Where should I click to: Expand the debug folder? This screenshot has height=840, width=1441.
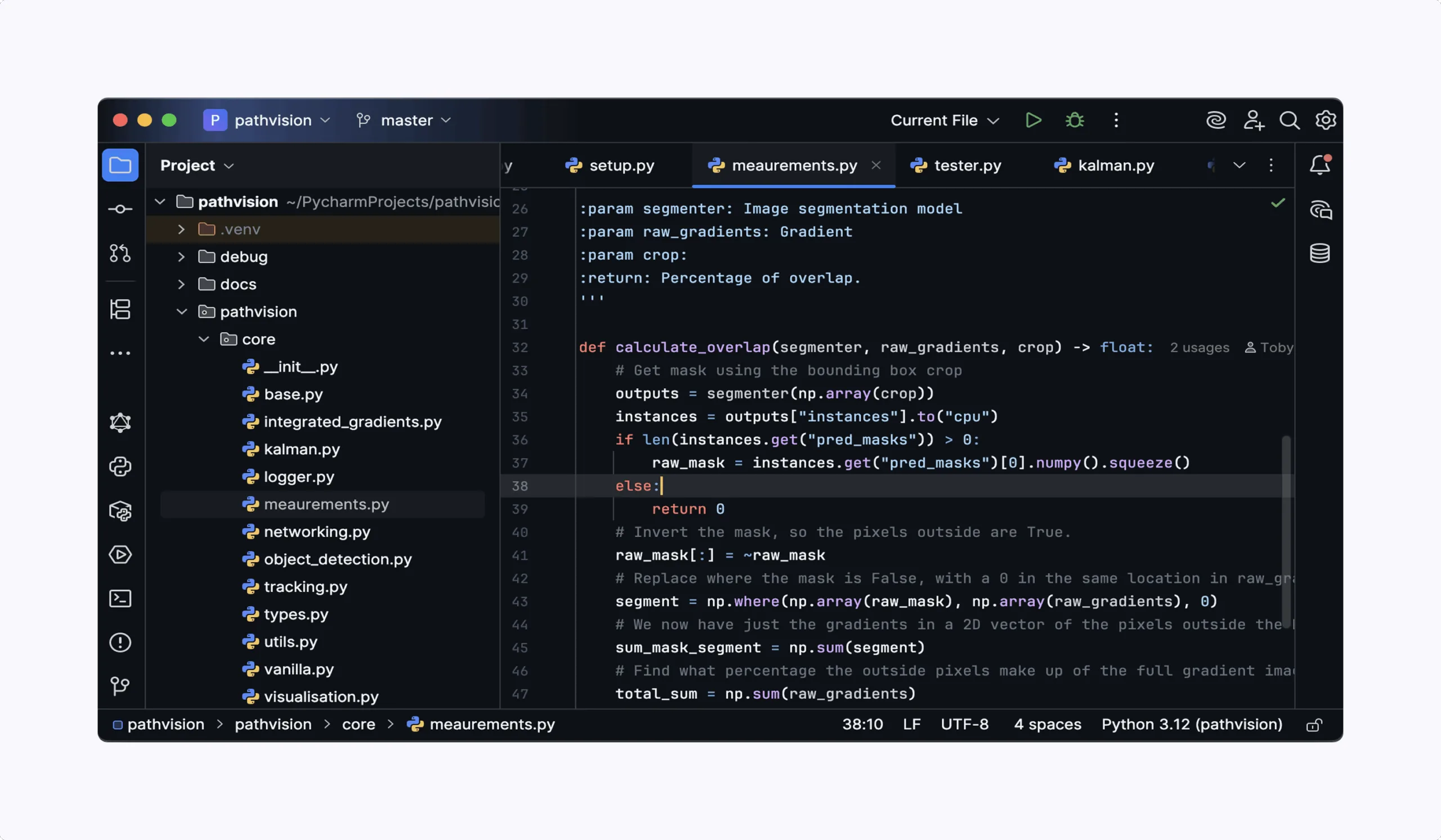tap(181, 257)
